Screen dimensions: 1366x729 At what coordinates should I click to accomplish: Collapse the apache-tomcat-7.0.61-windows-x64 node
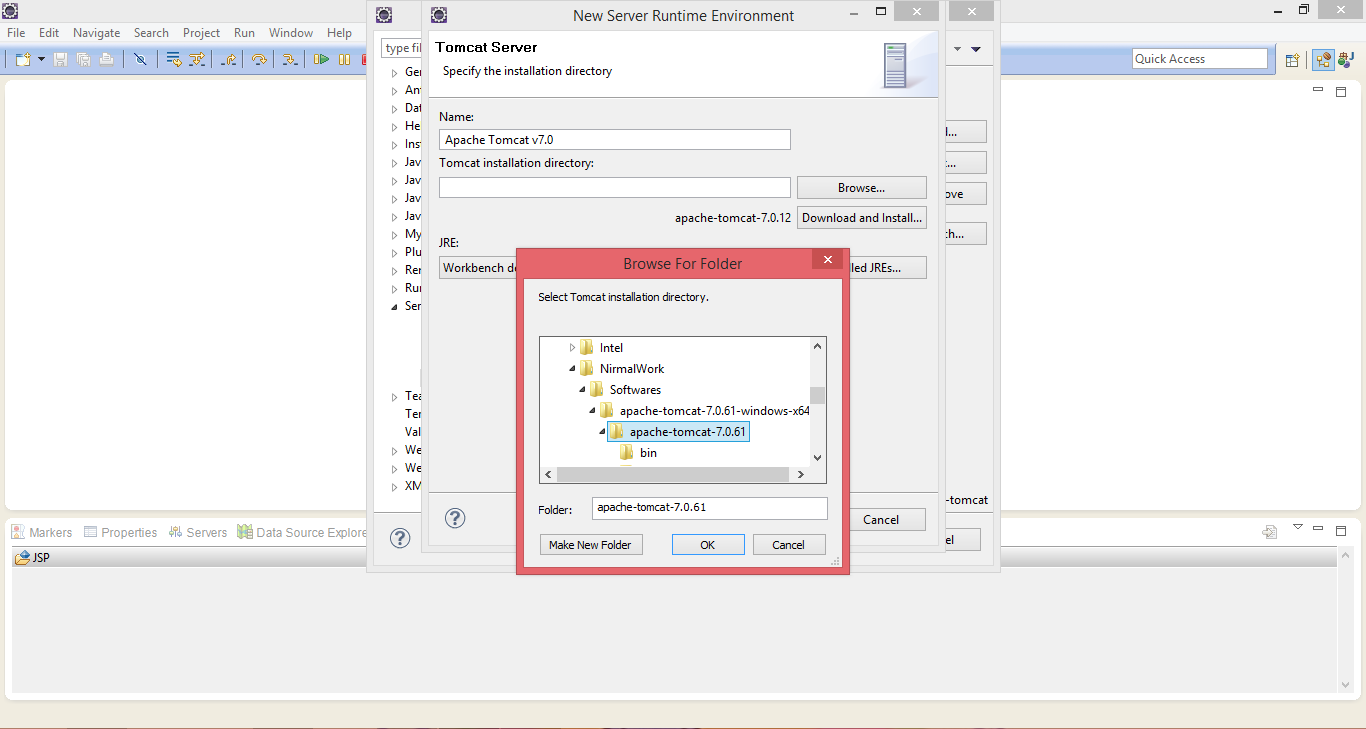click(593, 411)
